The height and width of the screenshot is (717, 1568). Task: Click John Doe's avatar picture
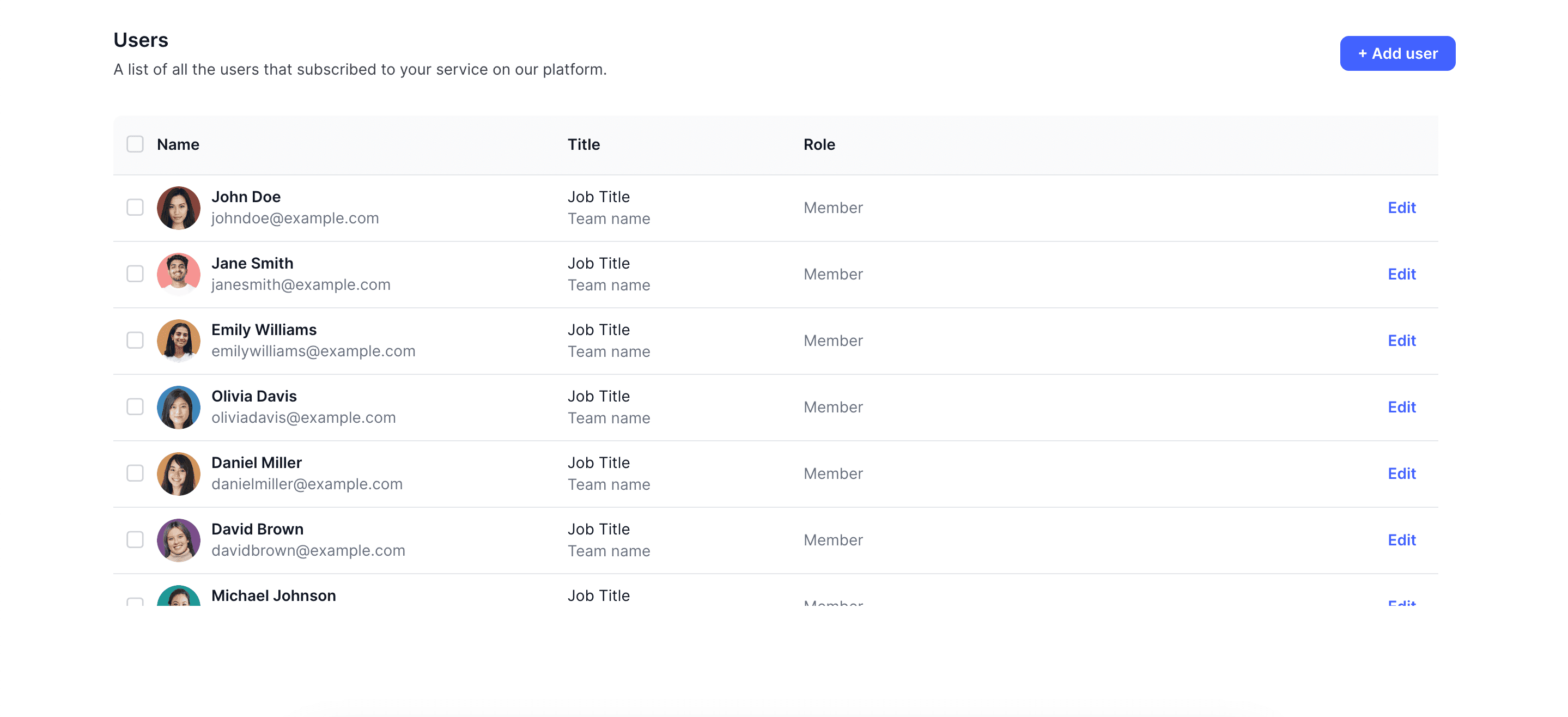point(178,208)
